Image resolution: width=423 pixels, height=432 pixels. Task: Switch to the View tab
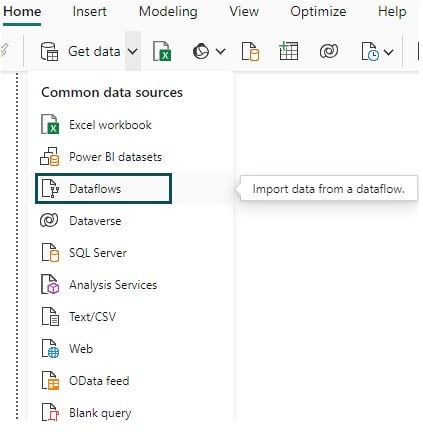pyautogui.click(x=244, y=12)
